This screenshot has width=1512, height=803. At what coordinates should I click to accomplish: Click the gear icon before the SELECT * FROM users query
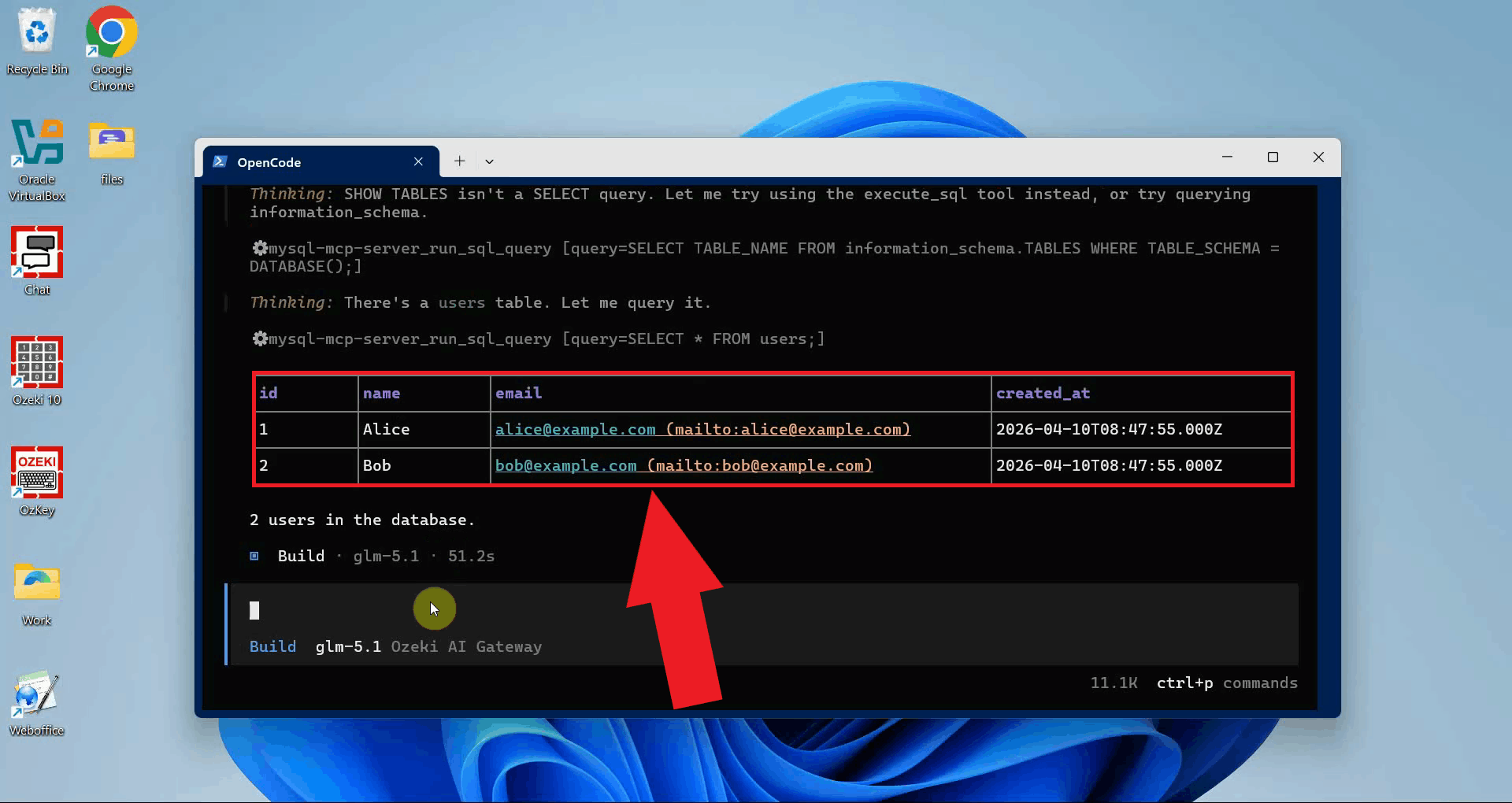pos(259,339)
